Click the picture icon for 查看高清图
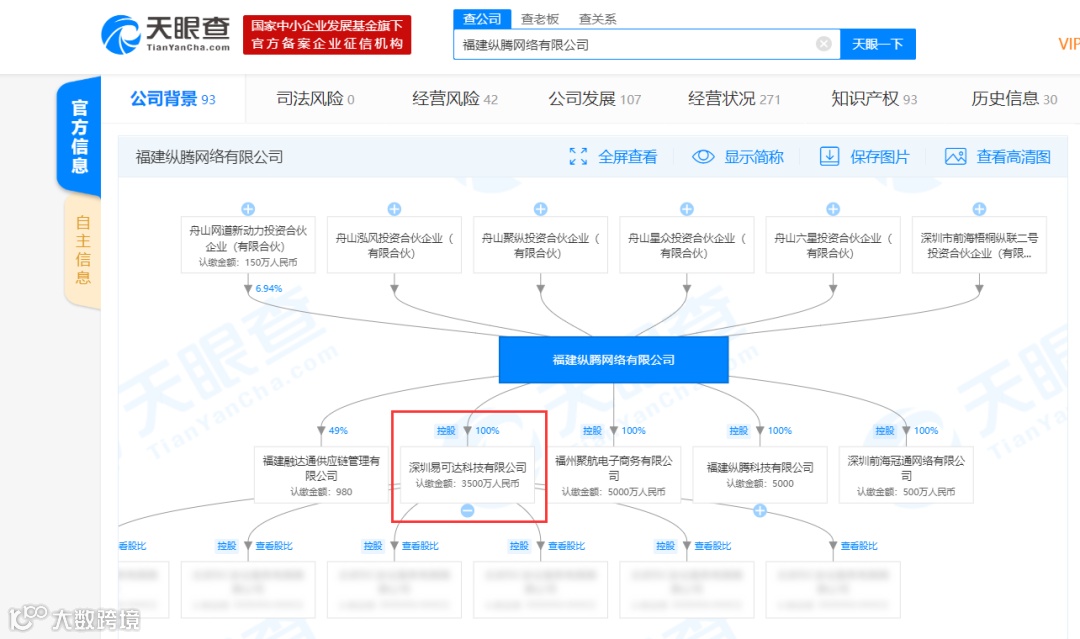Screen dimensions: 1080x639 pyautogui.click(x=955, y=157)
